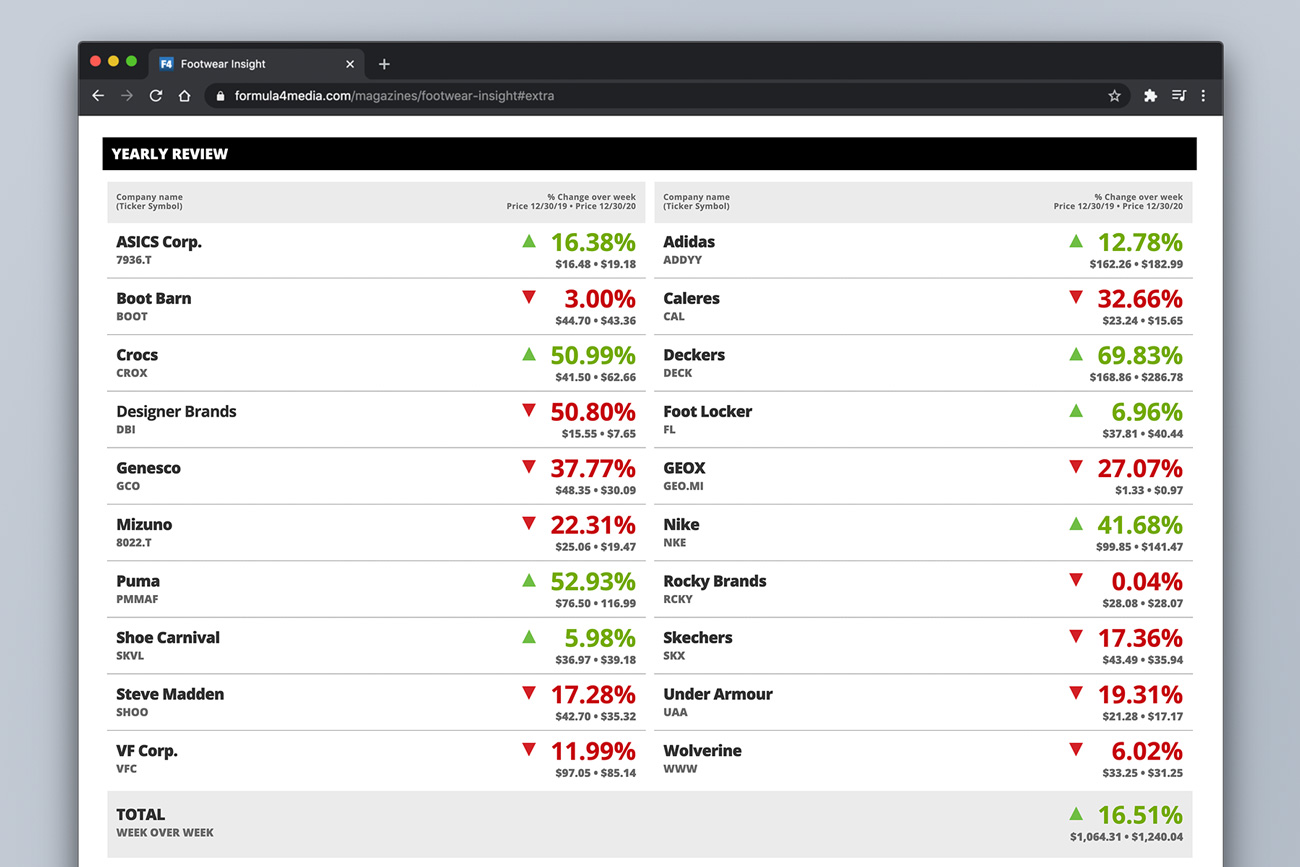Click the TOTAL 16.51% value
Viewport: 1300px width, 867px height.
coord(1140,815)
